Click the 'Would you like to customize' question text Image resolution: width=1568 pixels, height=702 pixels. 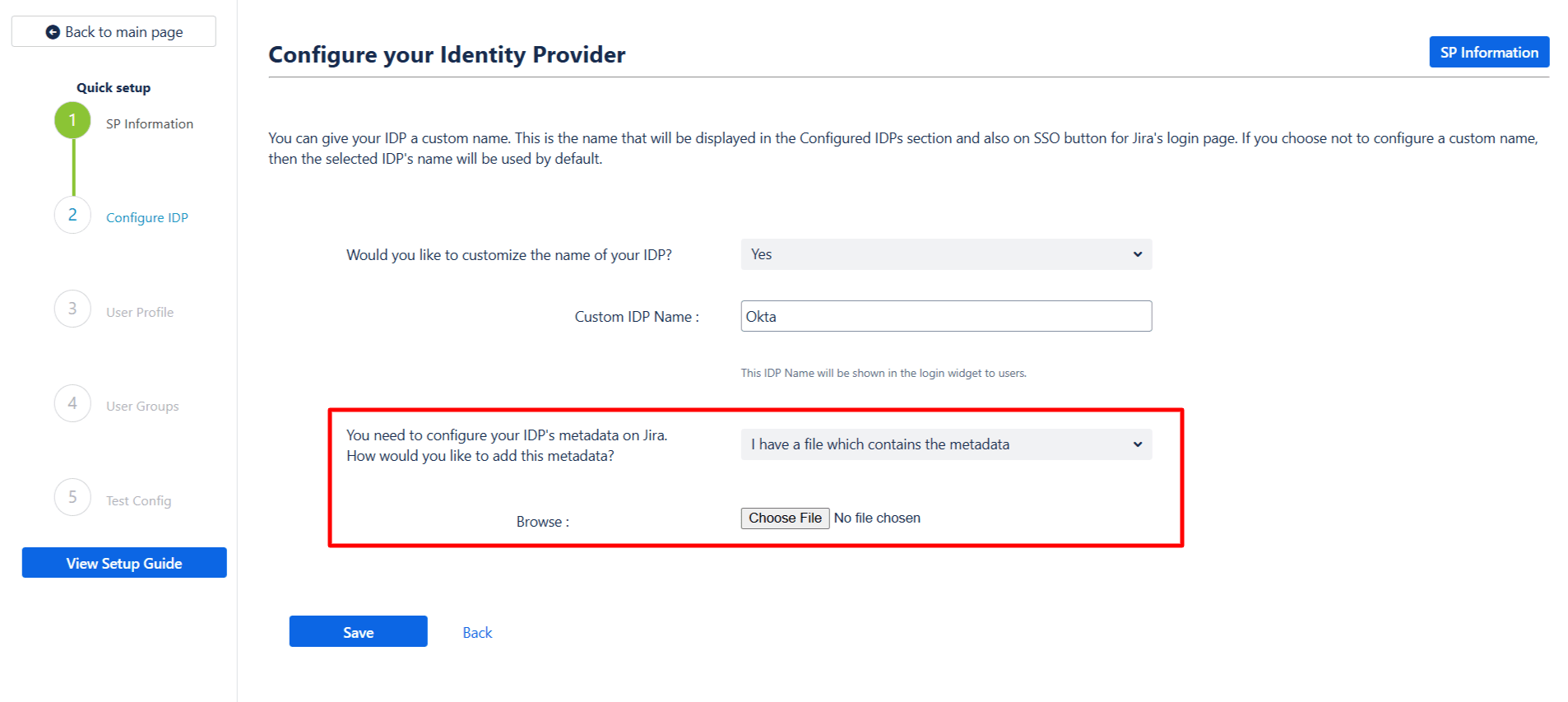[509, 255]
